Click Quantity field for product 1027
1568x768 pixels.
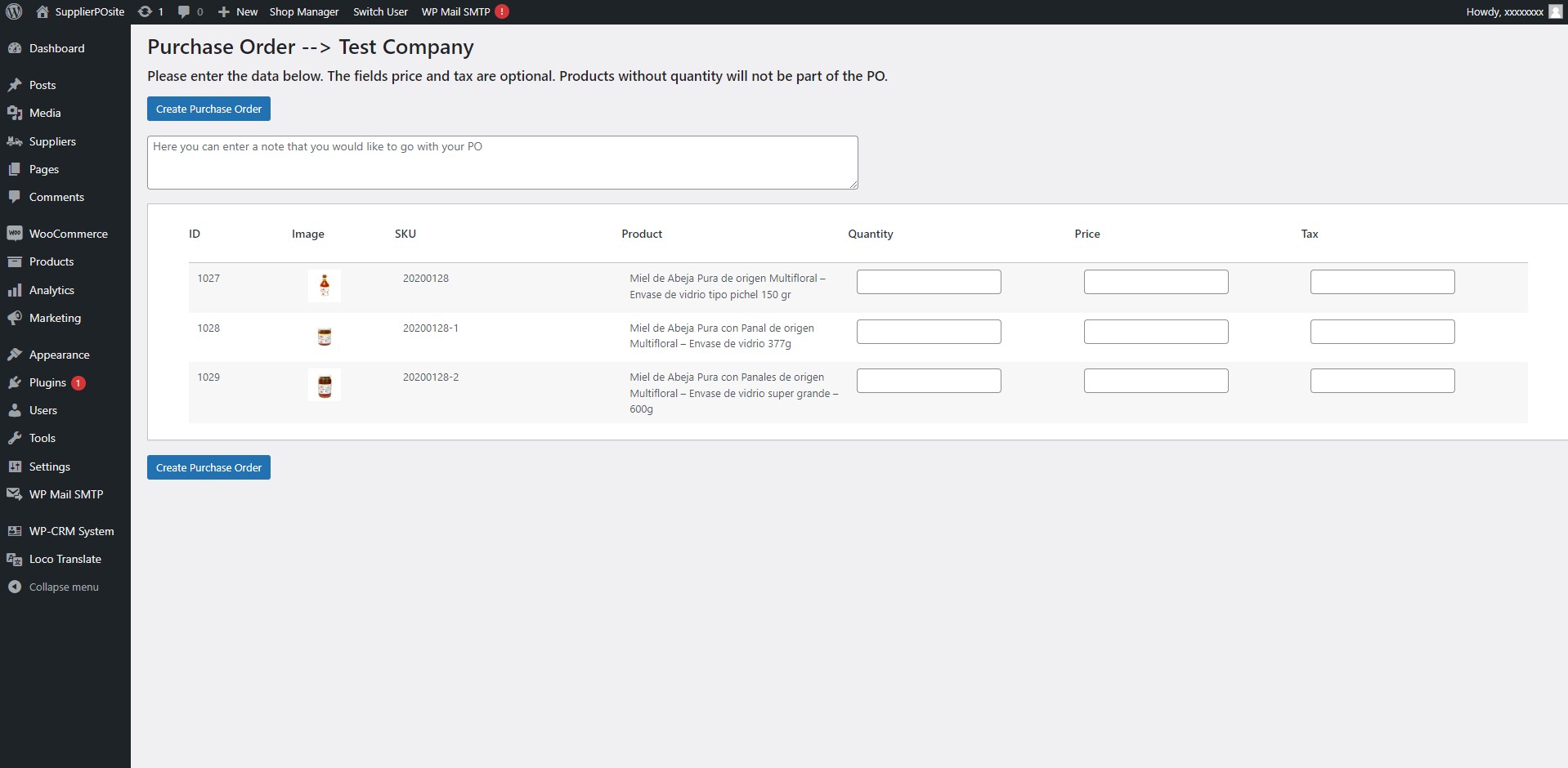[929, 282]
